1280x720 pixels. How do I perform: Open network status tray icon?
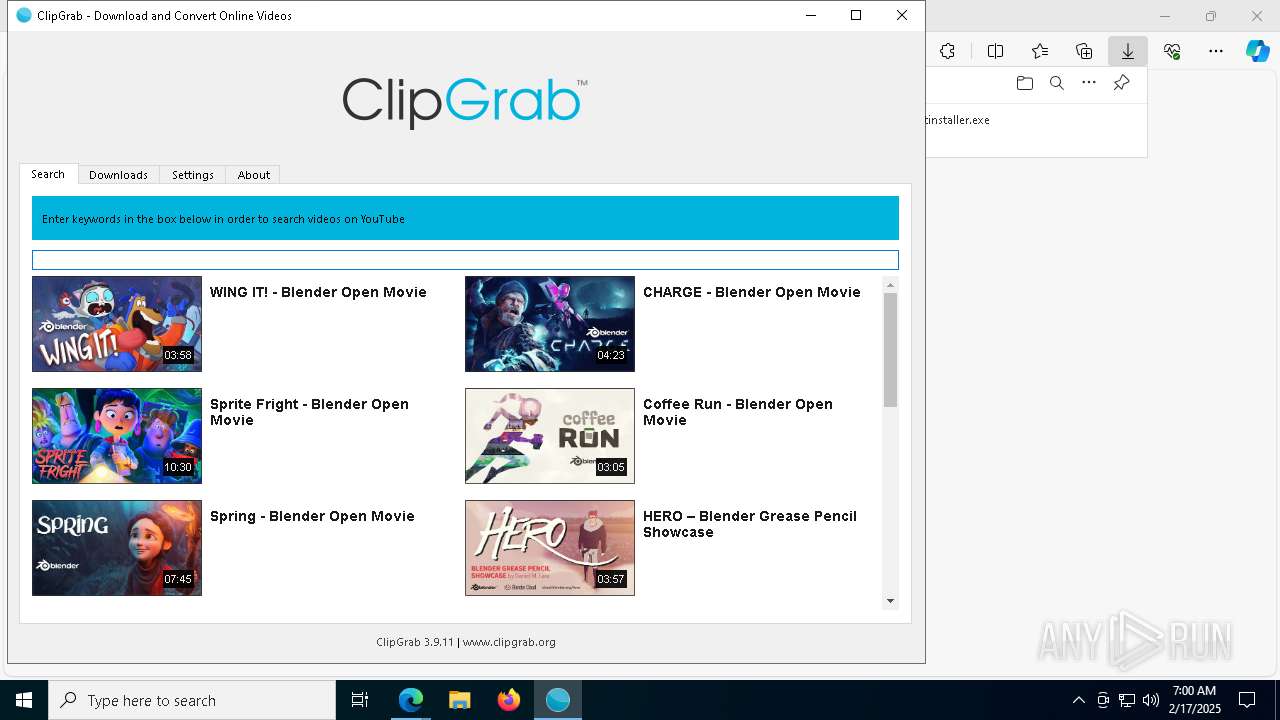[x=1127, y=700]
